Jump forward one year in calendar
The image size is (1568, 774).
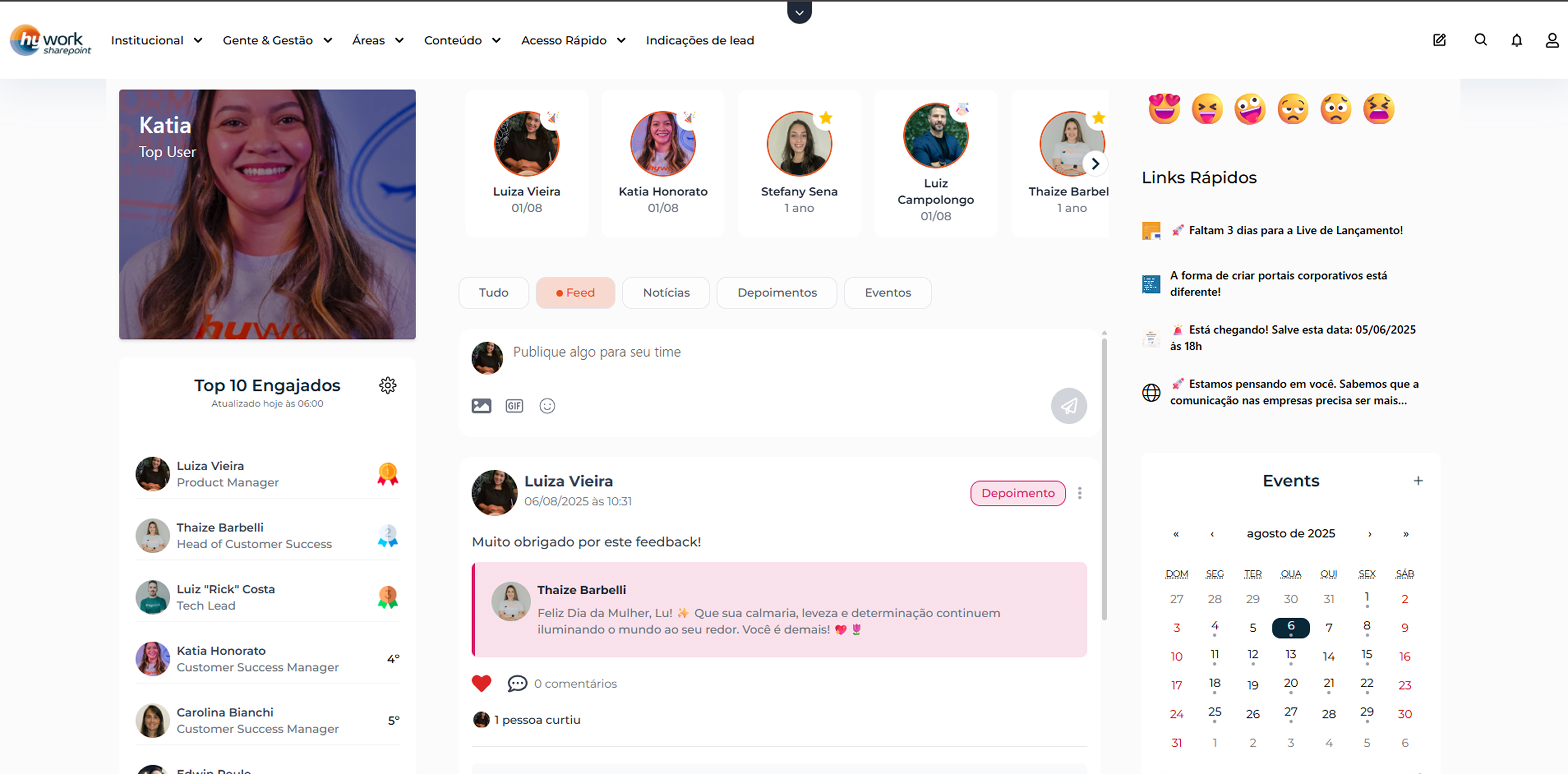(x=1406, y=534)
